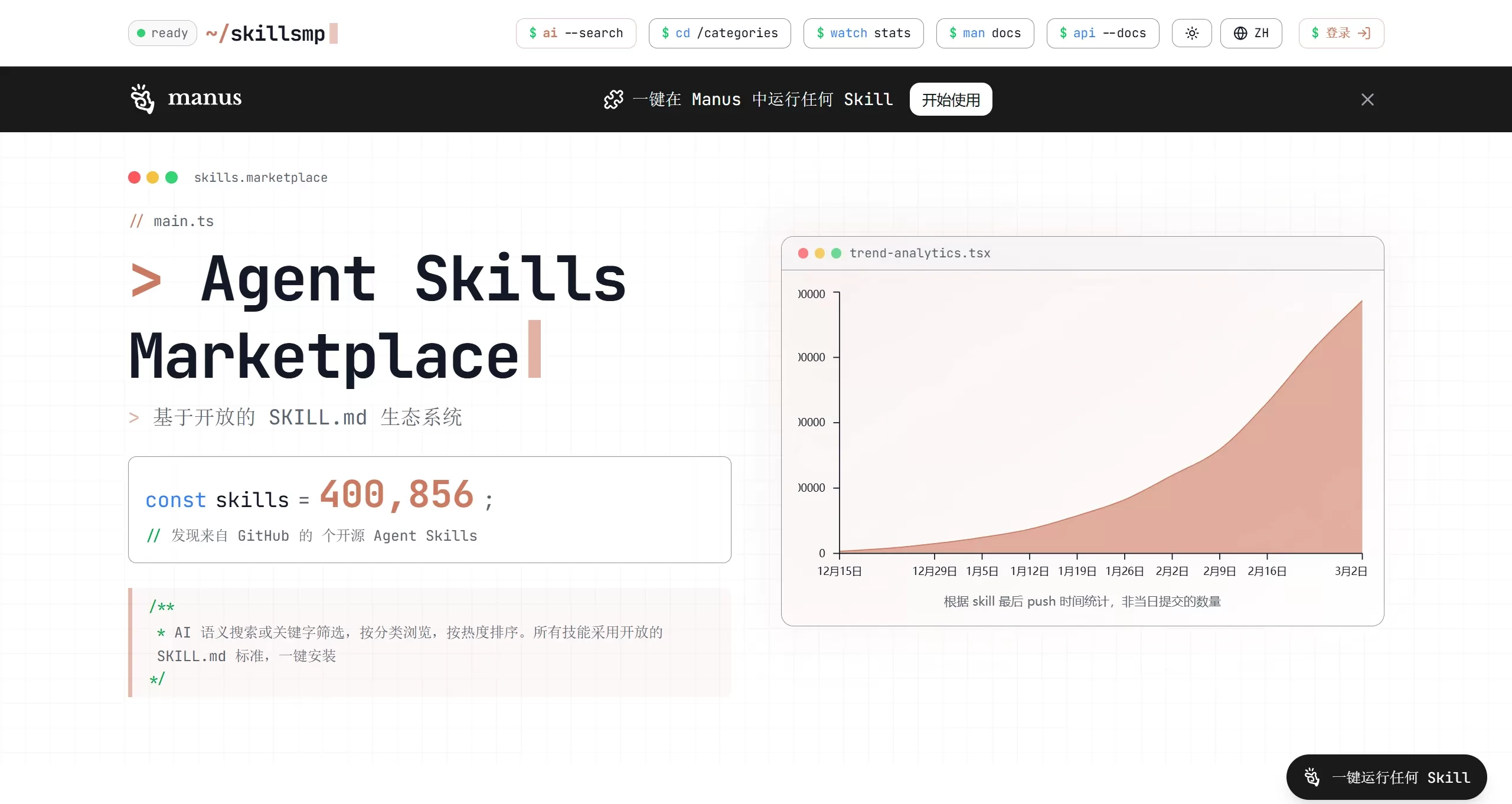Click the manus paw logo in banner
Screen dimensions: 1512x804
click(142, 99)
